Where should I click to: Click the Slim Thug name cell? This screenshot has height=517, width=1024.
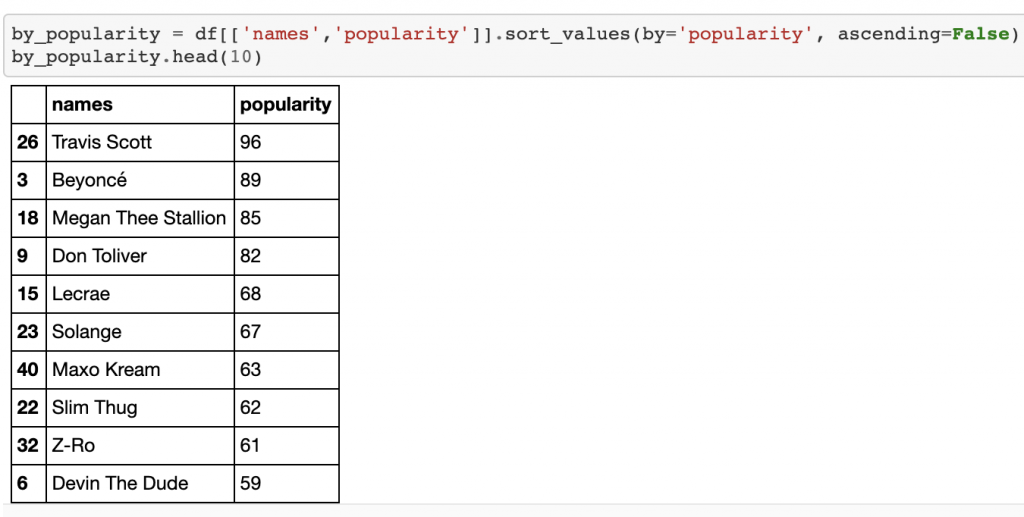(140, 407)
